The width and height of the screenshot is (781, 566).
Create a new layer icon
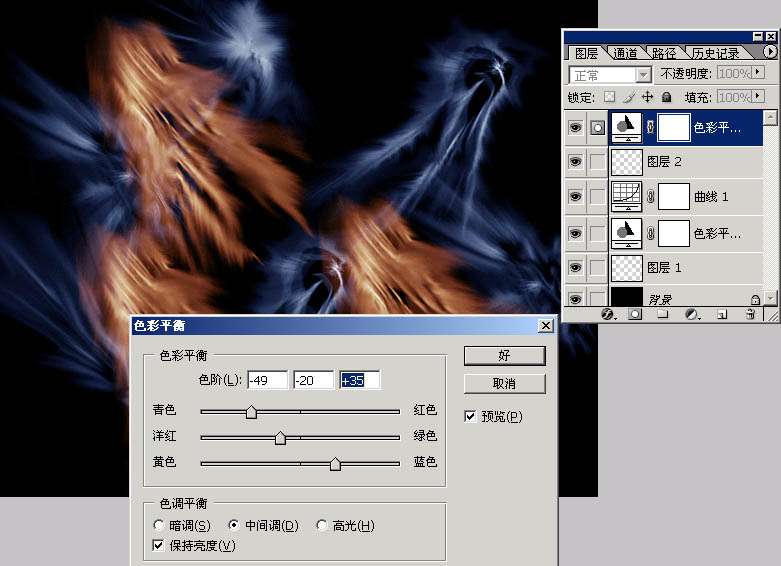tap(722, 314)
